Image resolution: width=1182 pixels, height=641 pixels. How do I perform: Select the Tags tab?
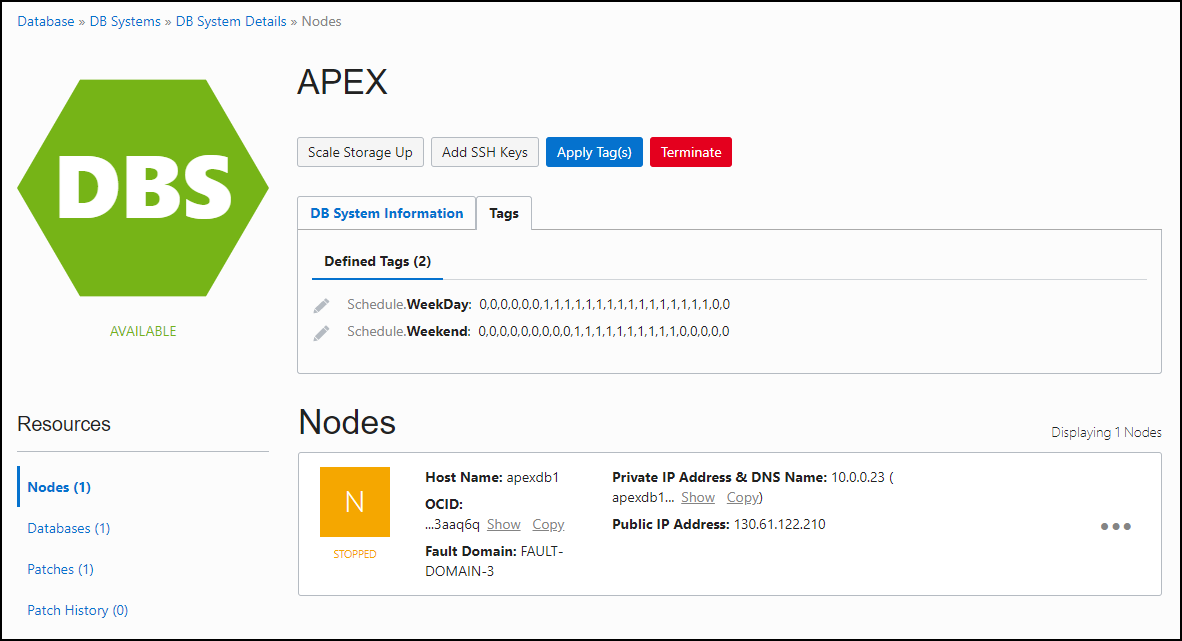(x=504, y=213)
